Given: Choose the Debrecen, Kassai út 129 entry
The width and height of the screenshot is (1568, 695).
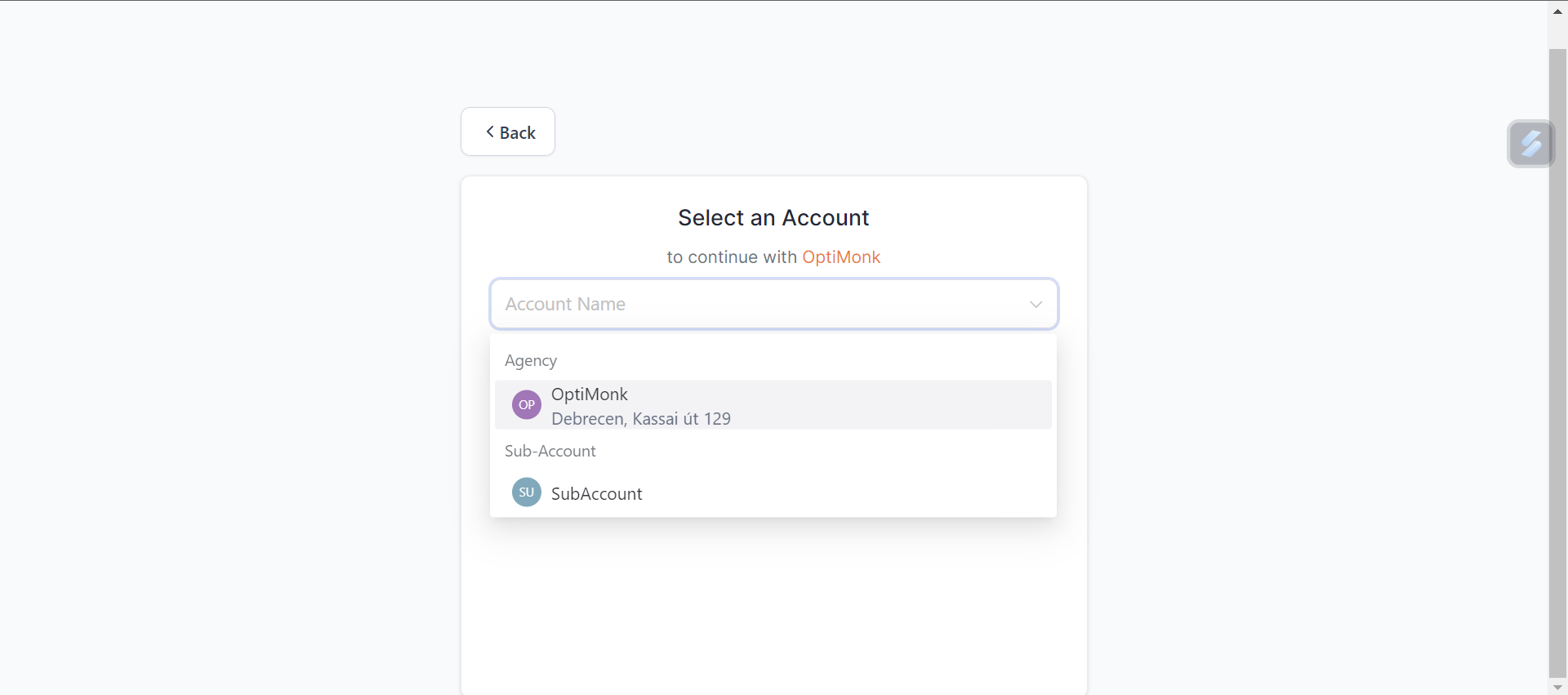Looking at the screenshot, I should click(641, 419).
